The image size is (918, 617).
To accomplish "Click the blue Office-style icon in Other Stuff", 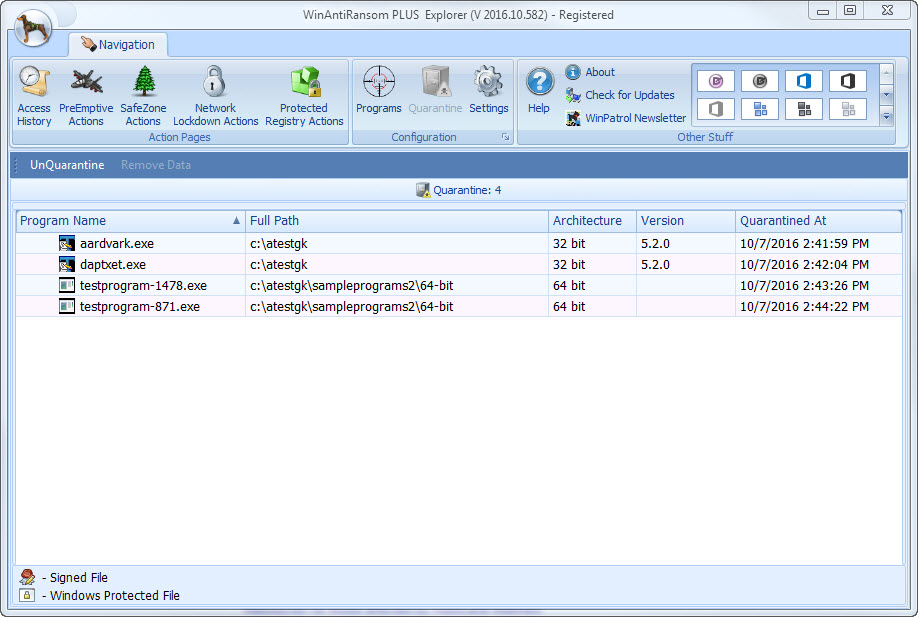I will point(804,81).
